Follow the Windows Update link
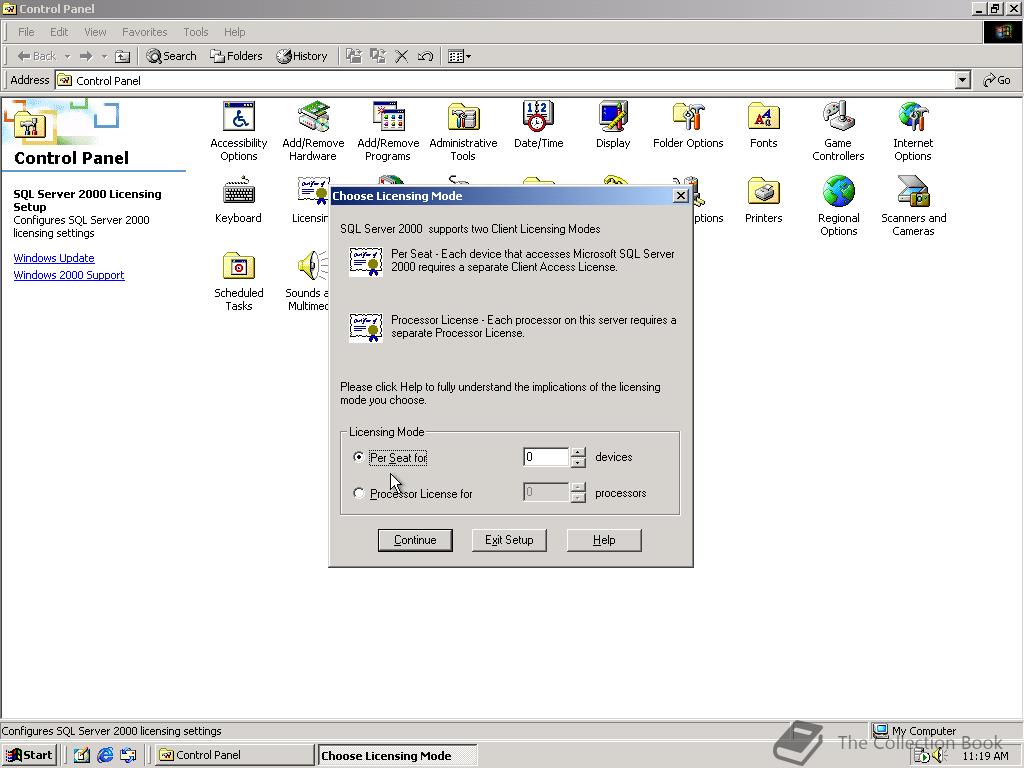Image resolution: width=1024 pixels, height=768 pixels. pos(54,258)
